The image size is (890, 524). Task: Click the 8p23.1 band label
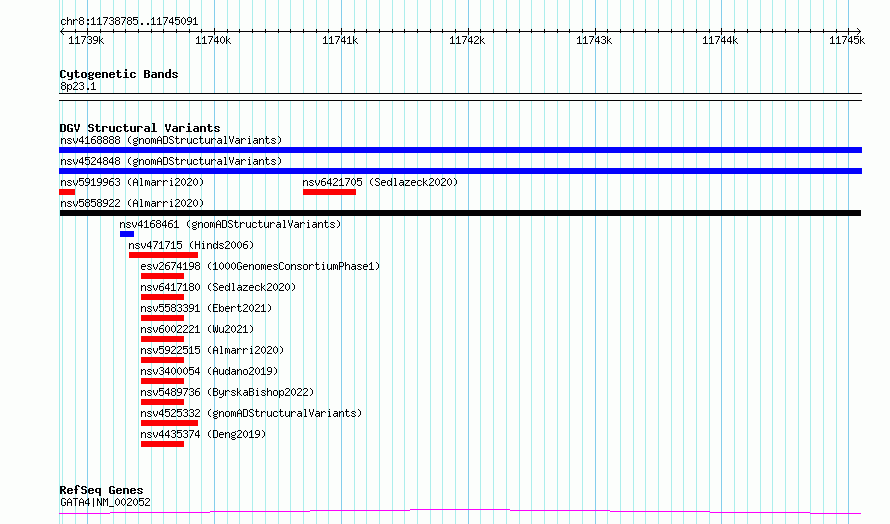click(78, 86)
